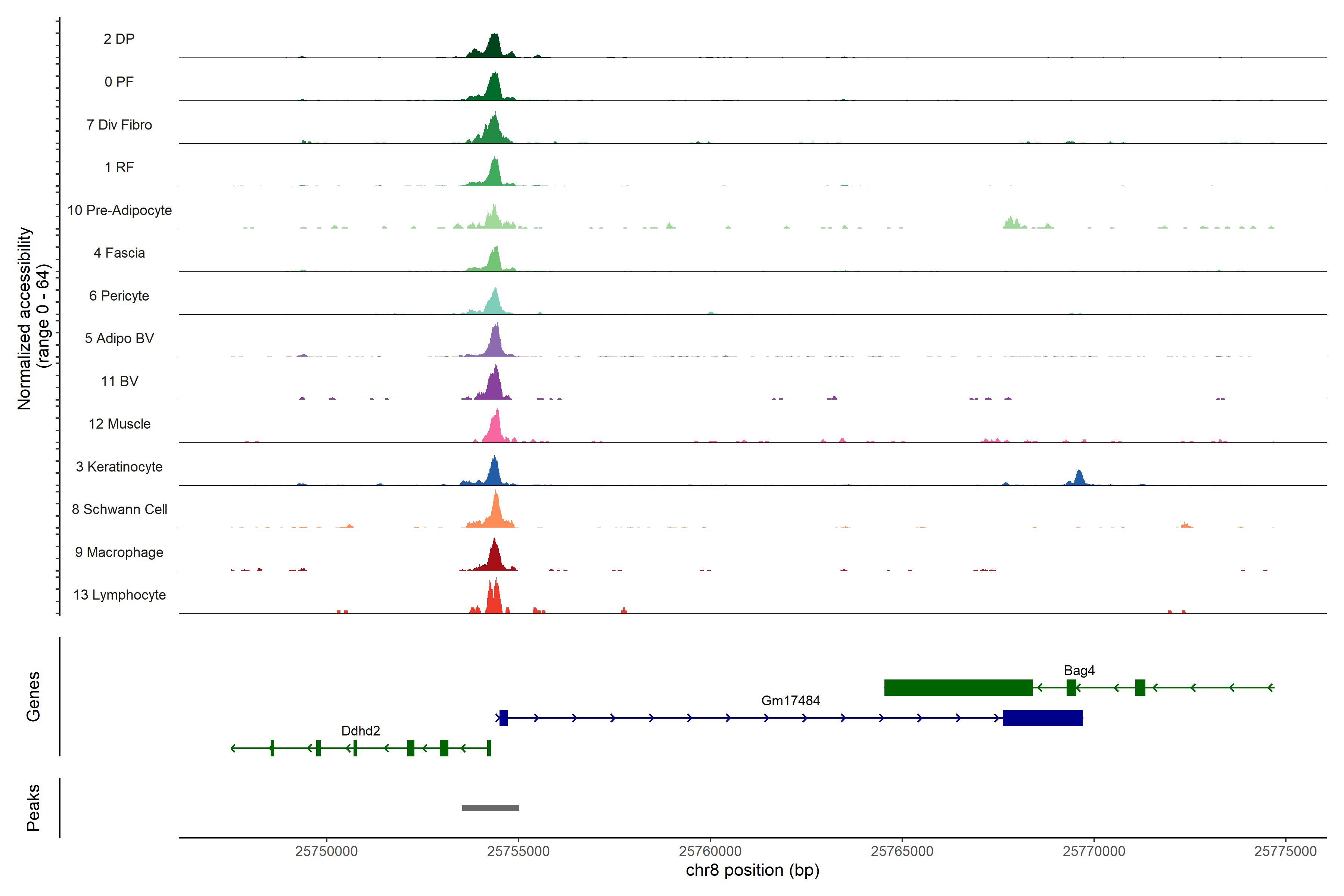
Task: Click the large blue Gm17484 exon block
Action: tap(1042, 718)
